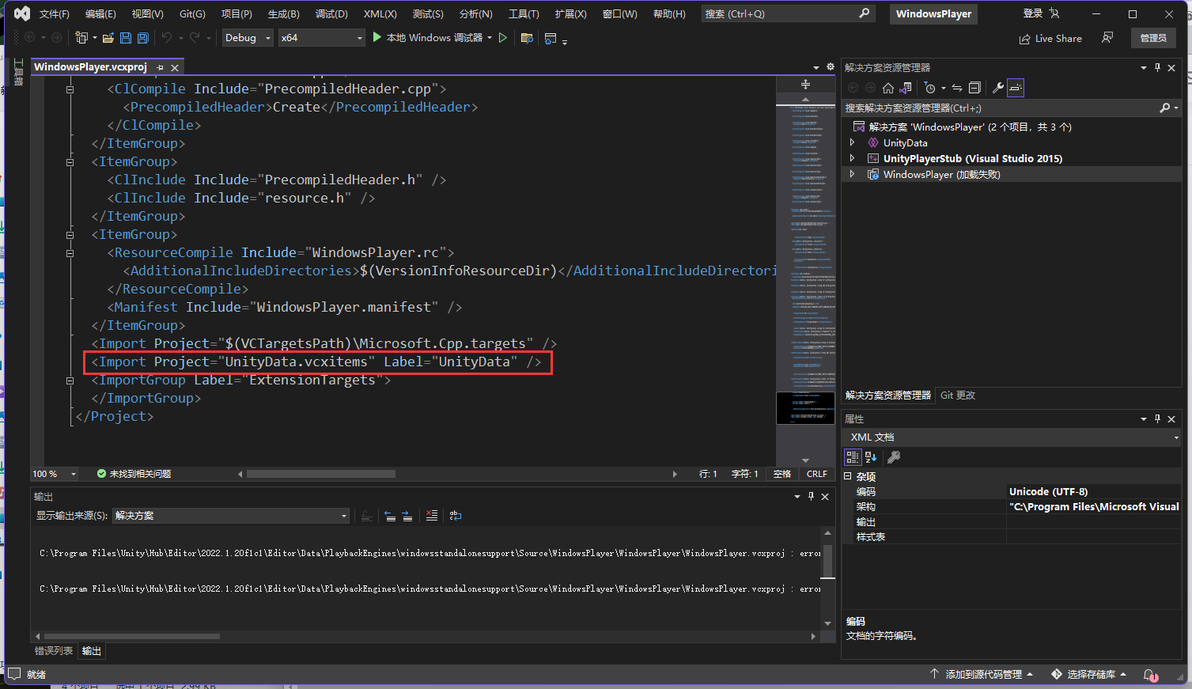Click the Output horizontal scrollbar thumb

132,637
